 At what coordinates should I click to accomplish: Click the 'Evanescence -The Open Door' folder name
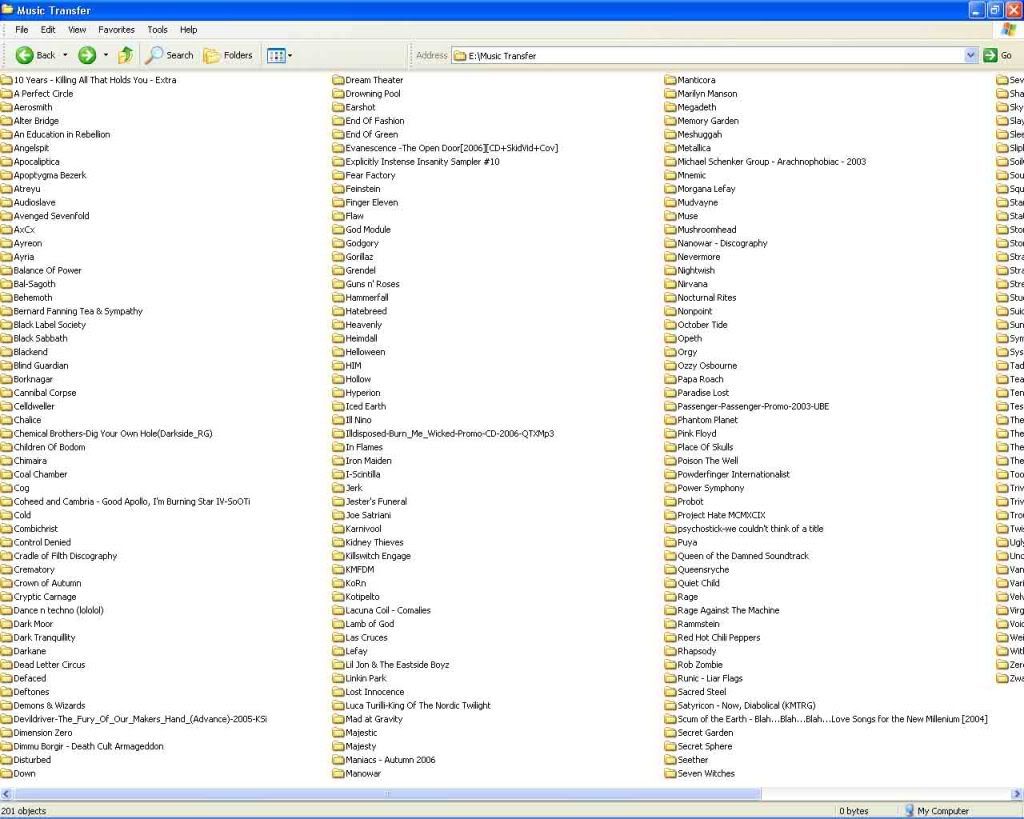(452, 148)
